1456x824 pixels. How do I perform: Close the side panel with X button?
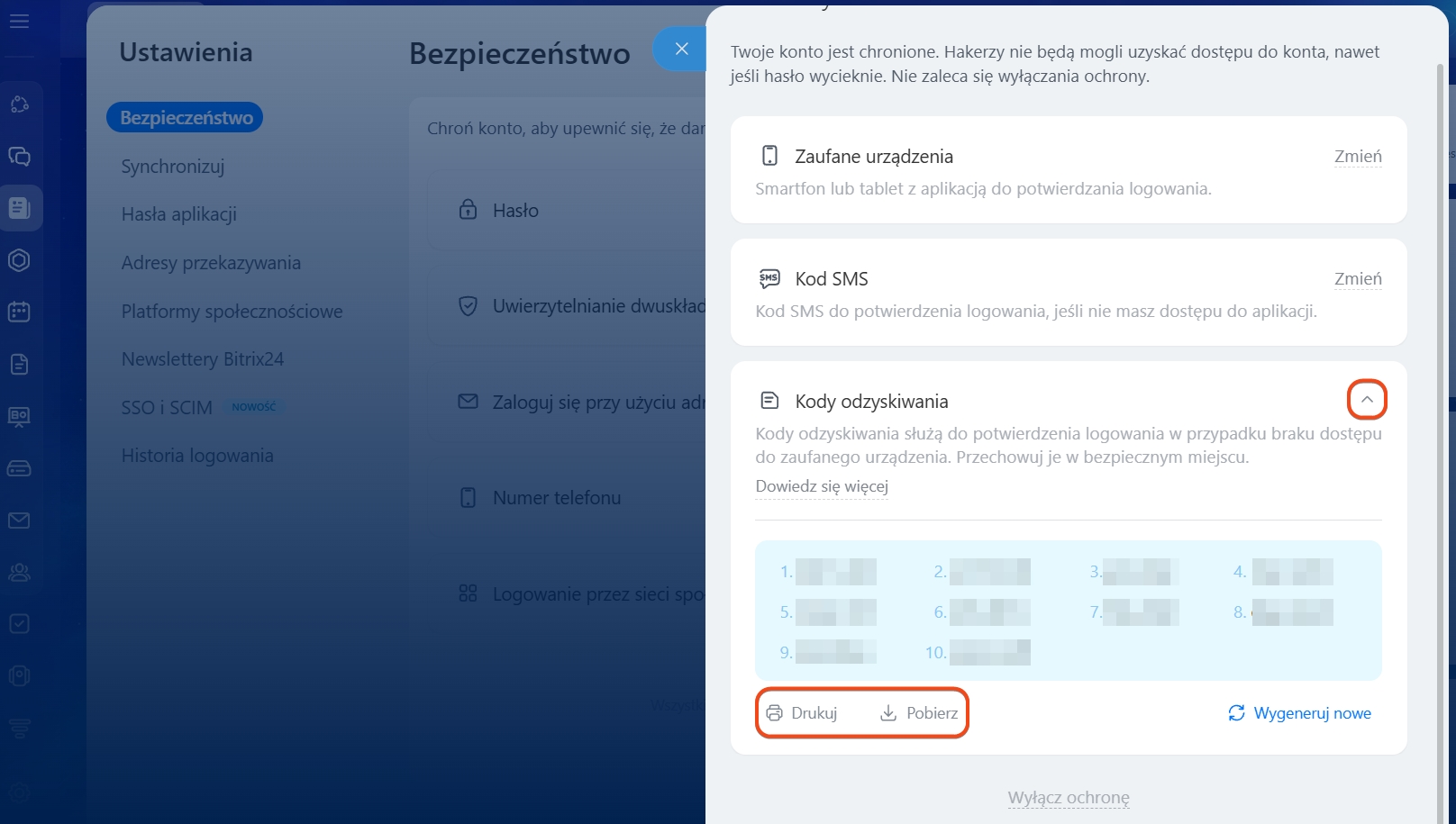[682, 49]
